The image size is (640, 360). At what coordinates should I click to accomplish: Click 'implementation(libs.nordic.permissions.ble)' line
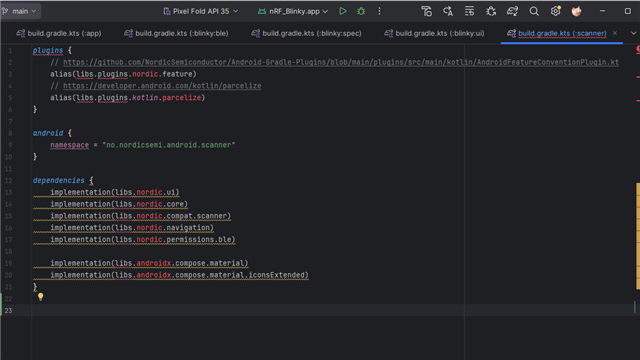click(x=142, y=240)
